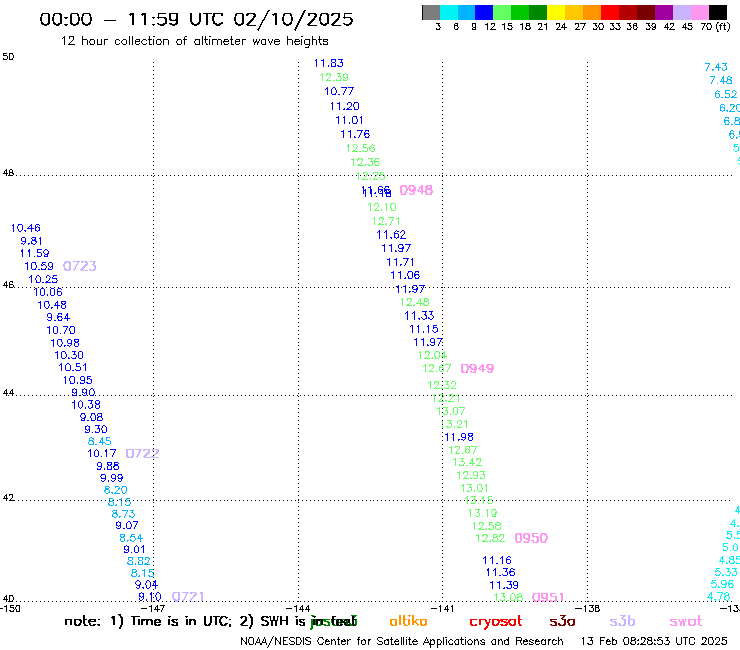740x650 pixels.
Task: Click the 'altika' satellite label
Action: 408,621
